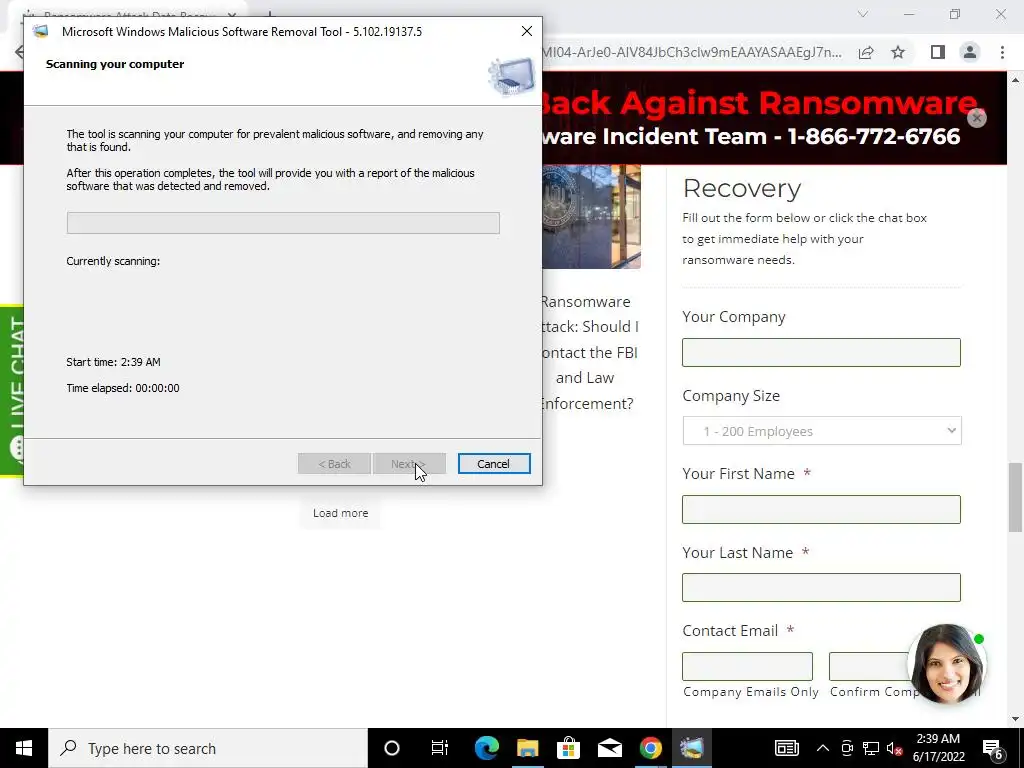Click the Your Last Name field

tap(821, 588)
